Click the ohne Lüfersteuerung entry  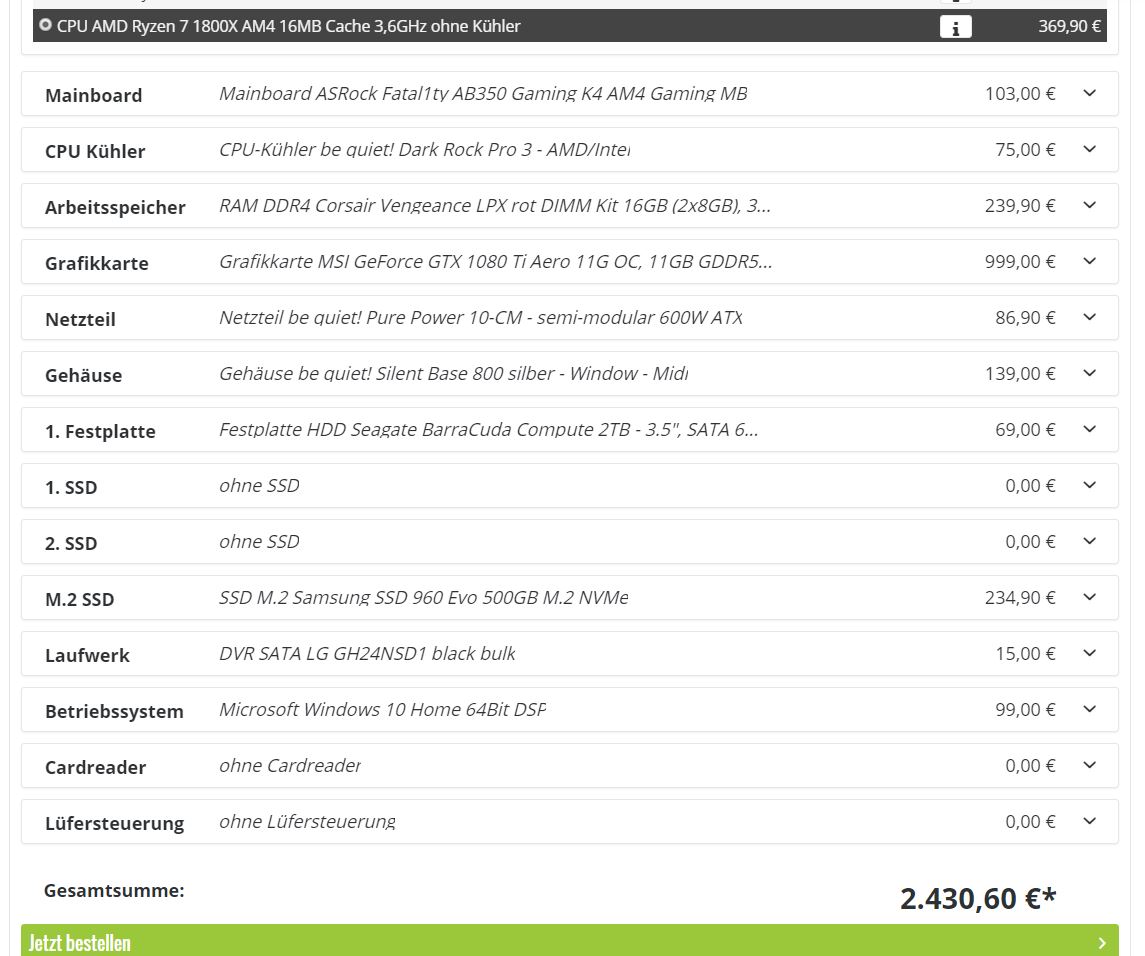307,822
